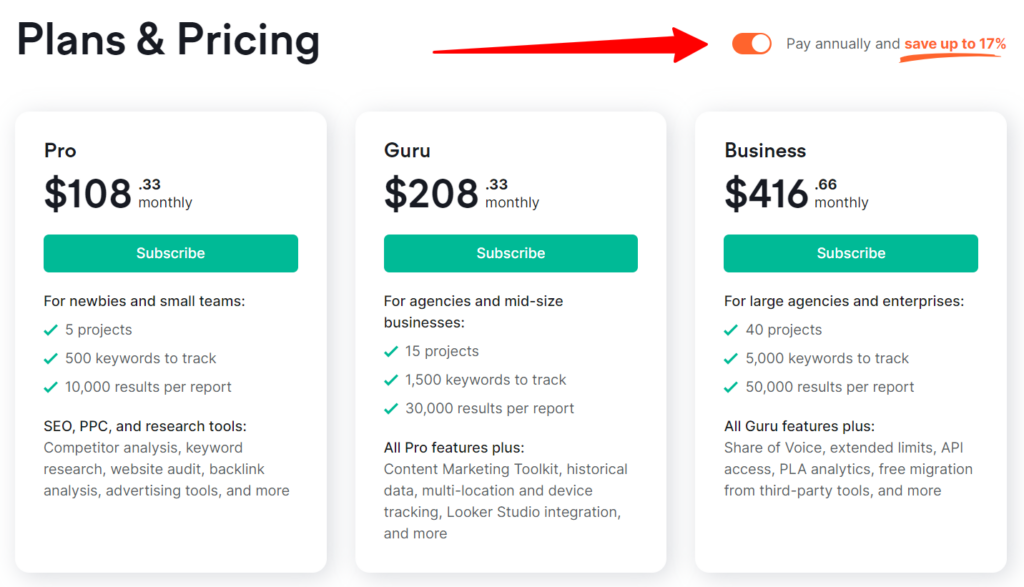Click the Plans & Pricing heading

pyautogui.click(x=168, y=40)
